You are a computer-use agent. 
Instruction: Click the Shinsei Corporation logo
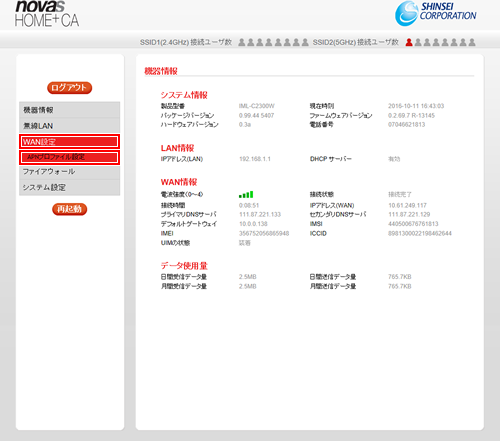click(x=435, y=13)
